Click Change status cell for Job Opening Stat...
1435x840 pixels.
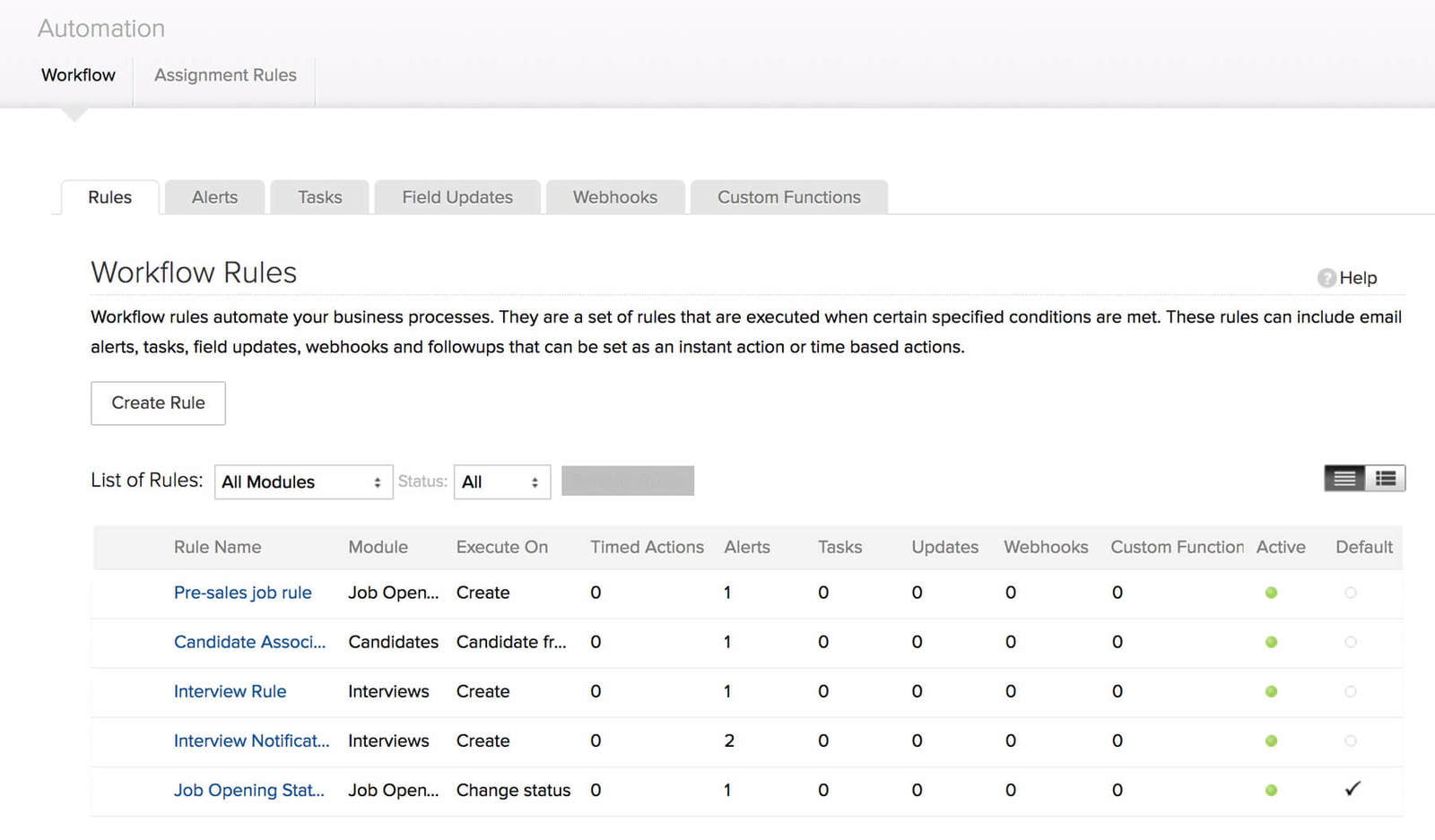tap(513, 790)
